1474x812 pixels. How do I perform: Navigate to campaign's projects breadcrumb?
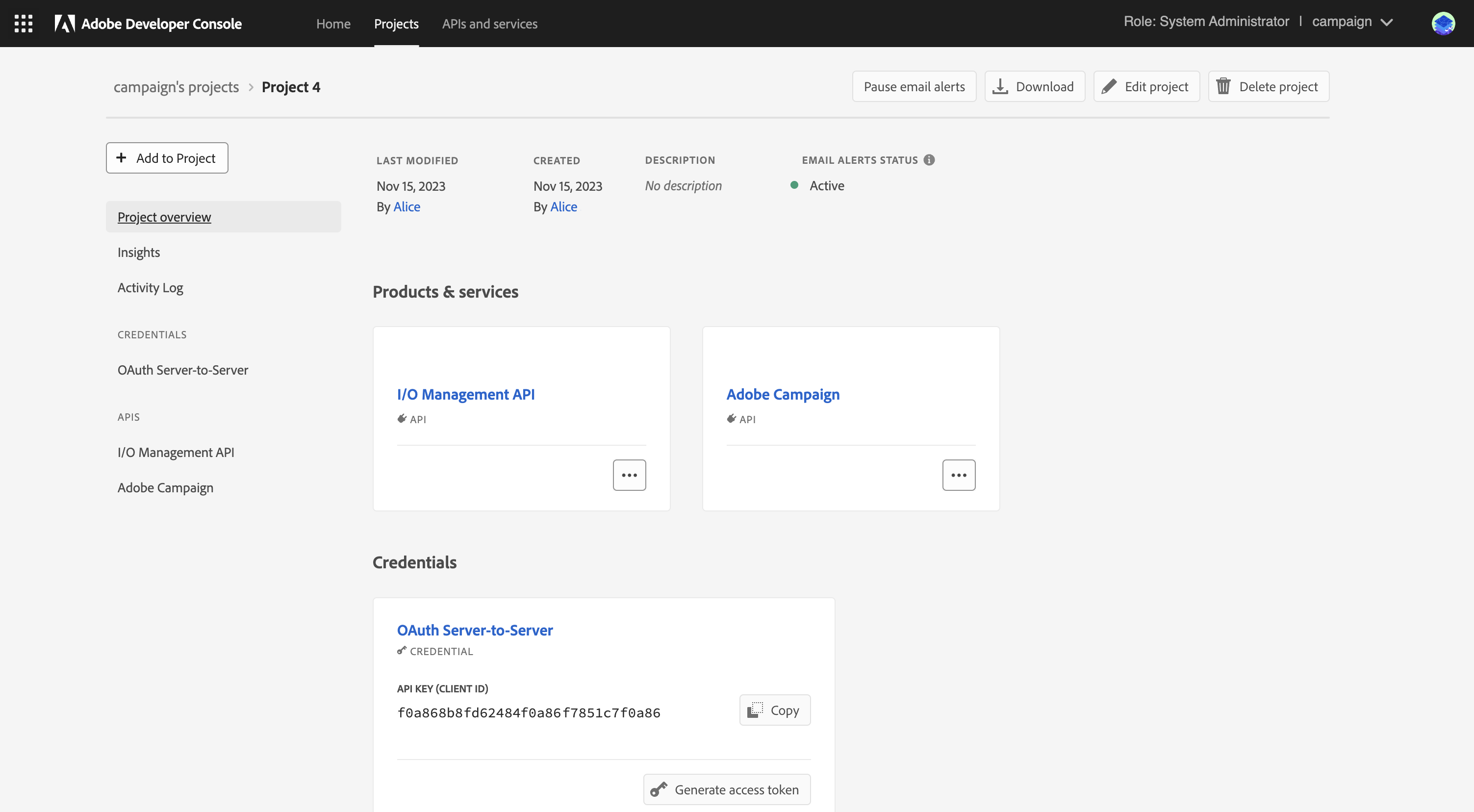(176, 87)
